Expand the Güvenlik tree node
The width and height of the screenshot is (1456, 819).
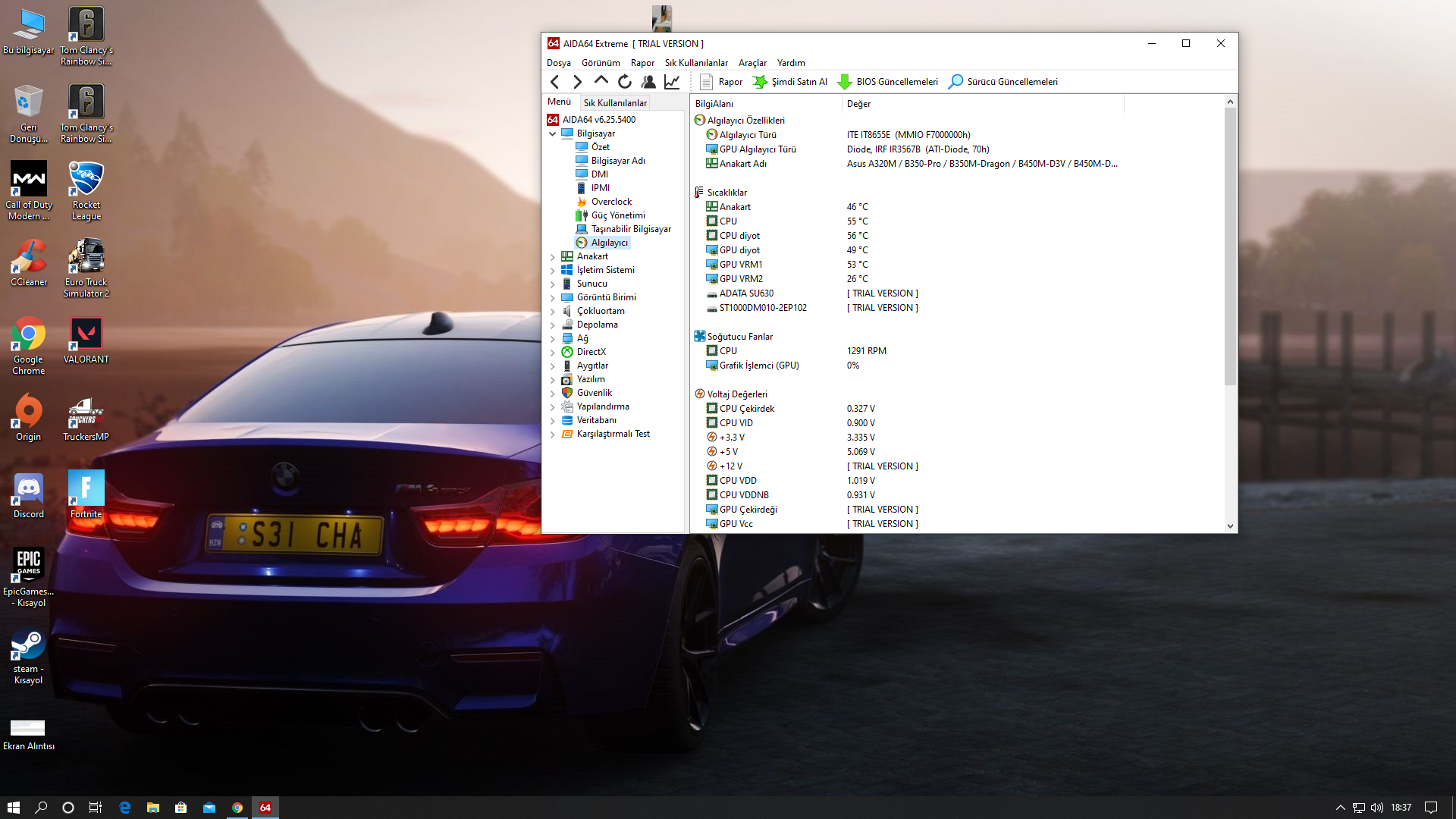(553, 393)
